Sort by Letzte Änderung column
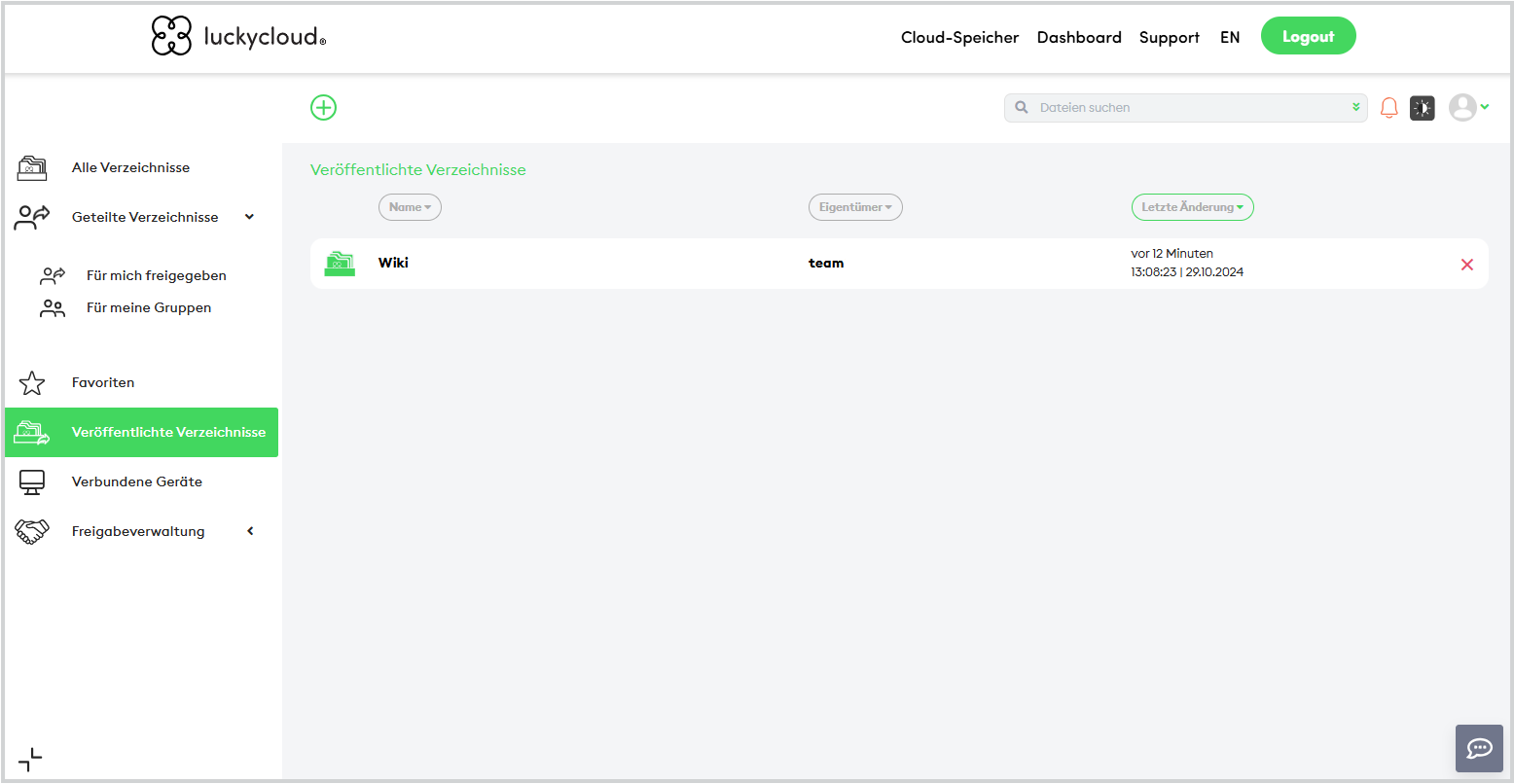Screen dimensions: 1514x784 pyautogui.click(x=1192, y=207)
